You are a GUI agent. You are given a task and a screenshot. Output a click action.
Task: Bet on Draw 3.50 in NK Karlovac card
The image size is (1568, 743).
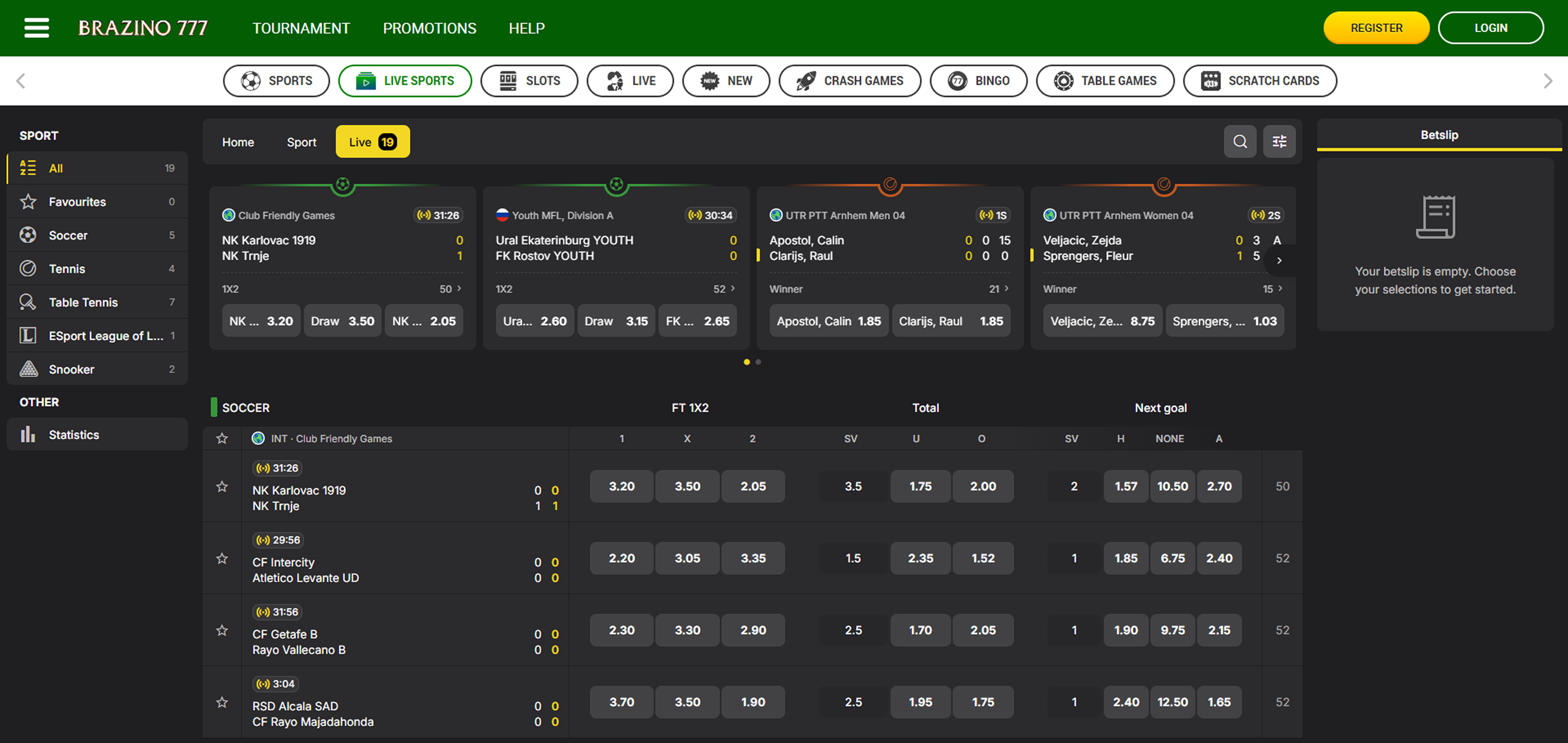coord(343,321)
